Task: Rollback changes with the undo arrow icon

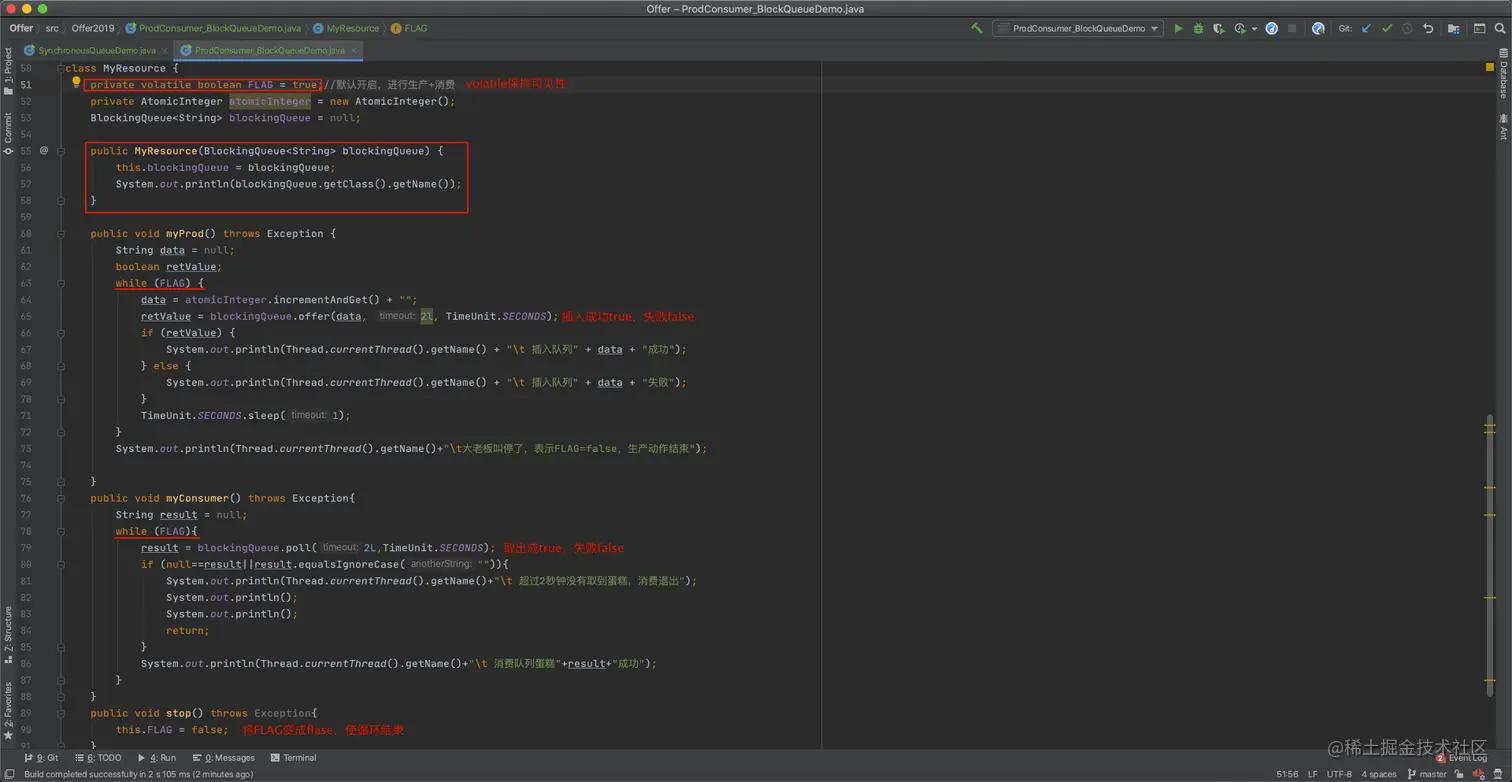Action: (x=1428, y=29)
